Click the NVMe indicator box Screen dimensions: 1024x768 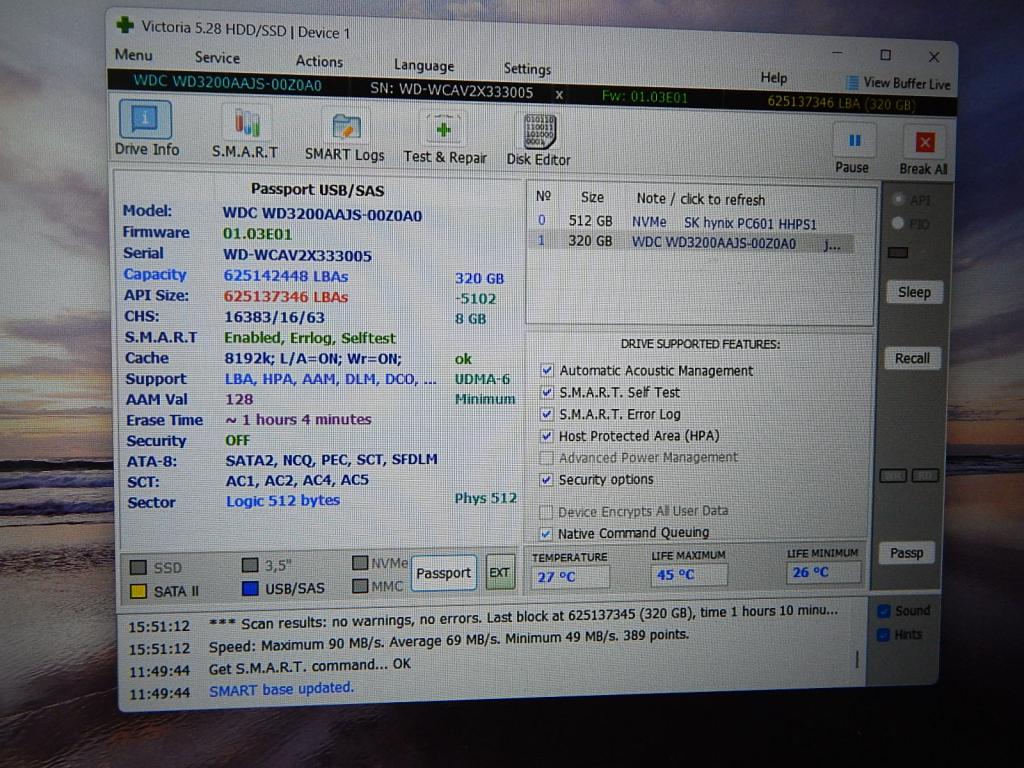(360, 562)
